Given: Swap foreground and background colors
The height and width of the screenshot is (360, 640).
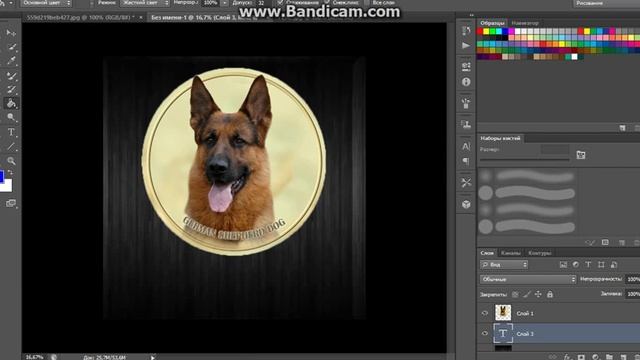Looking at the screenshot, I should 11,173.
